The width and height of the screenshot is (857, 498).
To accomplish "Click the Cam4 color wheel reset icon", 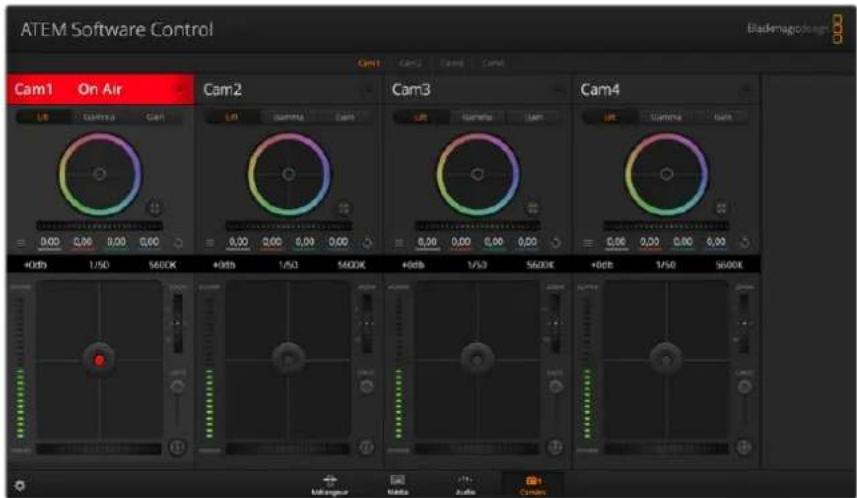I will coord(721,208).
